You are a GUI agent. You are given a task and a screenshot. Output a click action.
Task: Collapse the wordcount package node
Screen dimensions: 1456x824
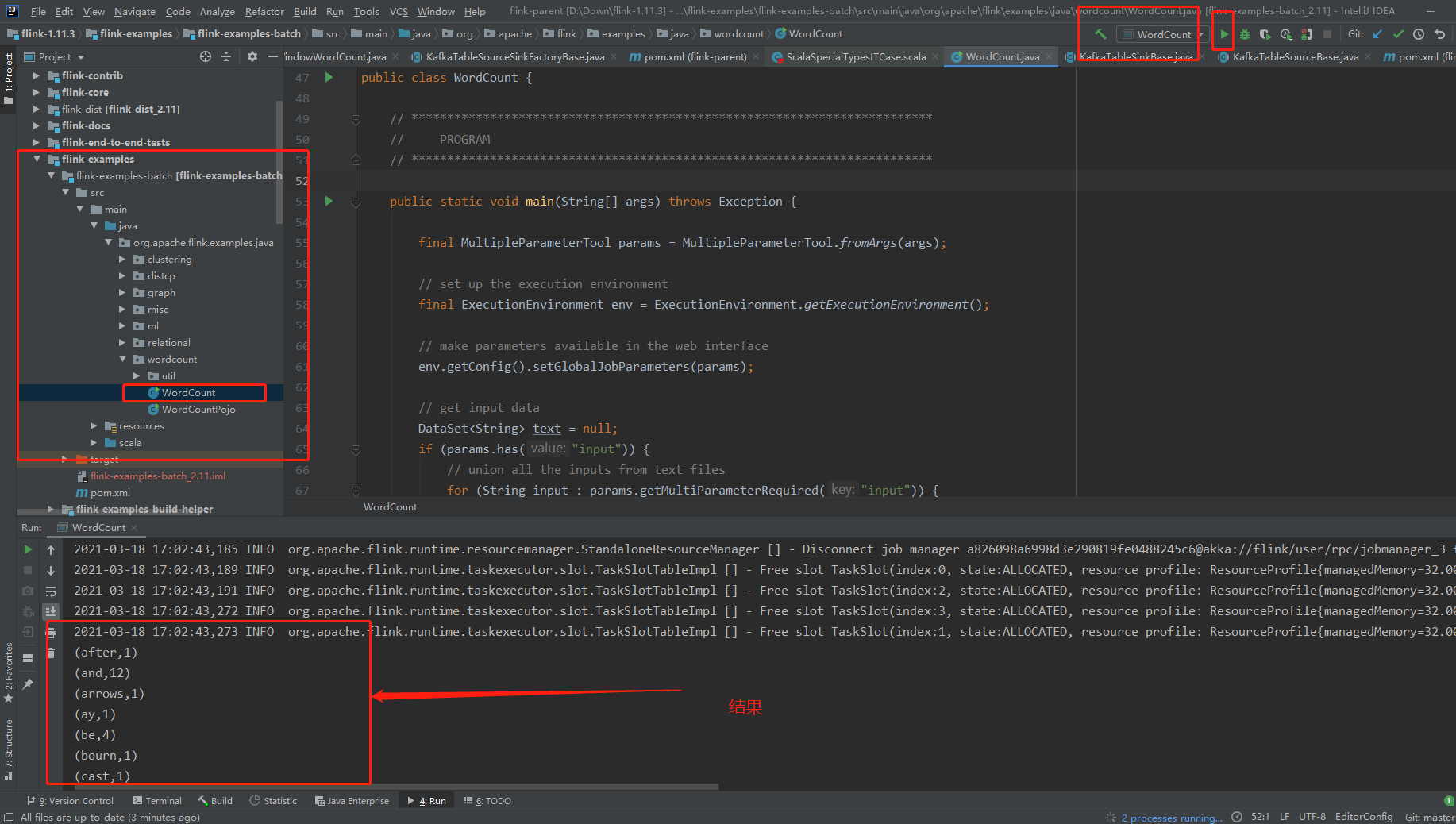[x=121, y=359]
